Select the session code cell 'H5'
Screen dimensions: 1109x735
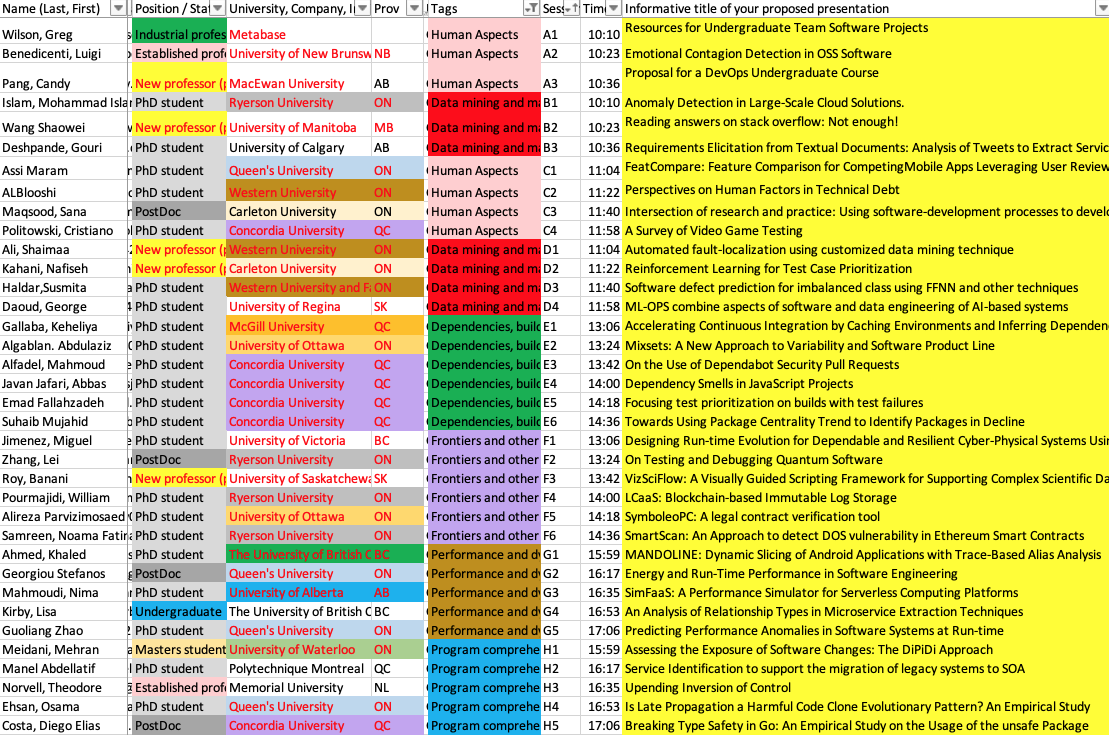(x=561, y=726)
